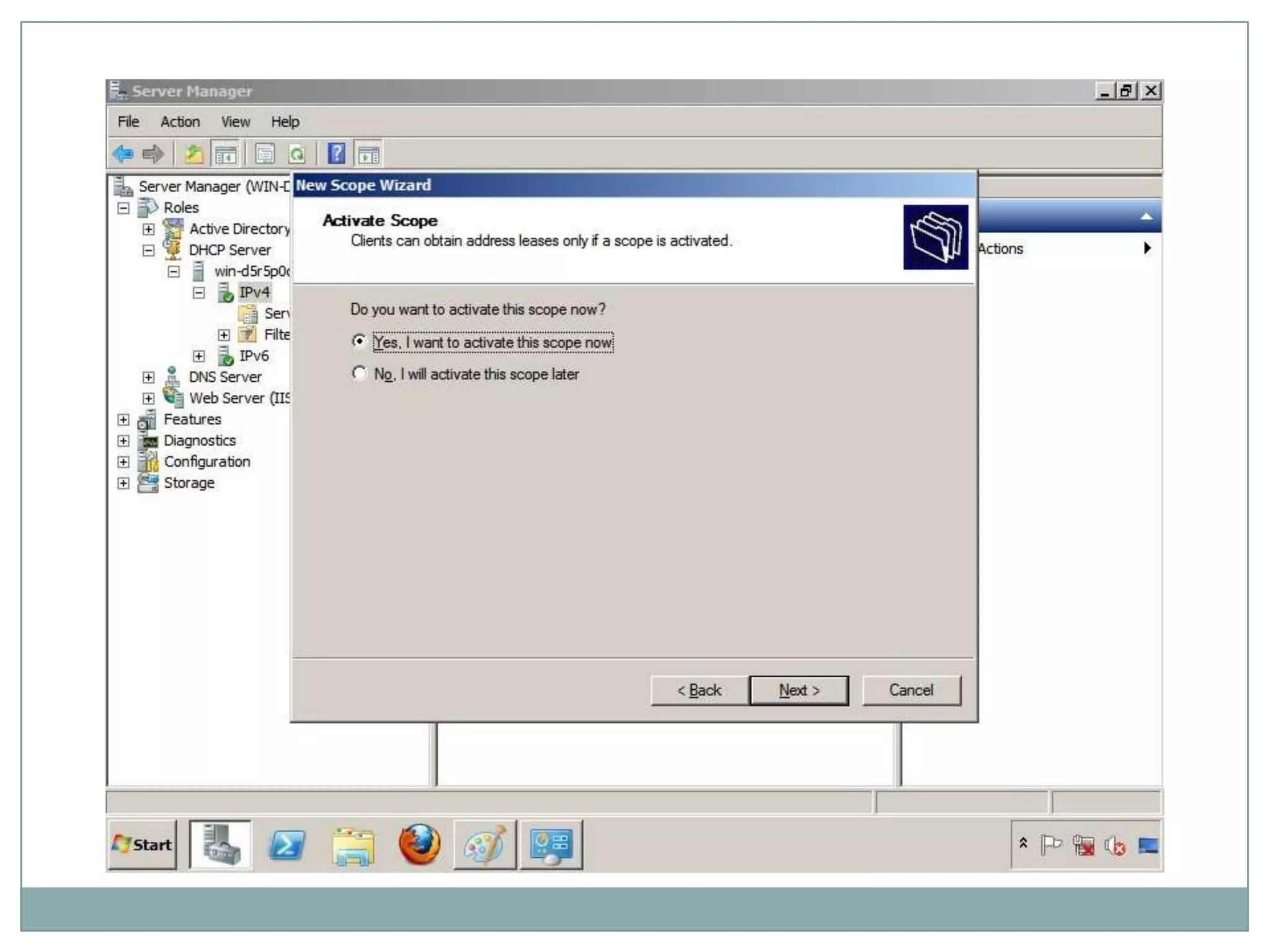
Task: Expand the Web Server (IIS) node
Action: pyautogui.click(x=148, y=398)
